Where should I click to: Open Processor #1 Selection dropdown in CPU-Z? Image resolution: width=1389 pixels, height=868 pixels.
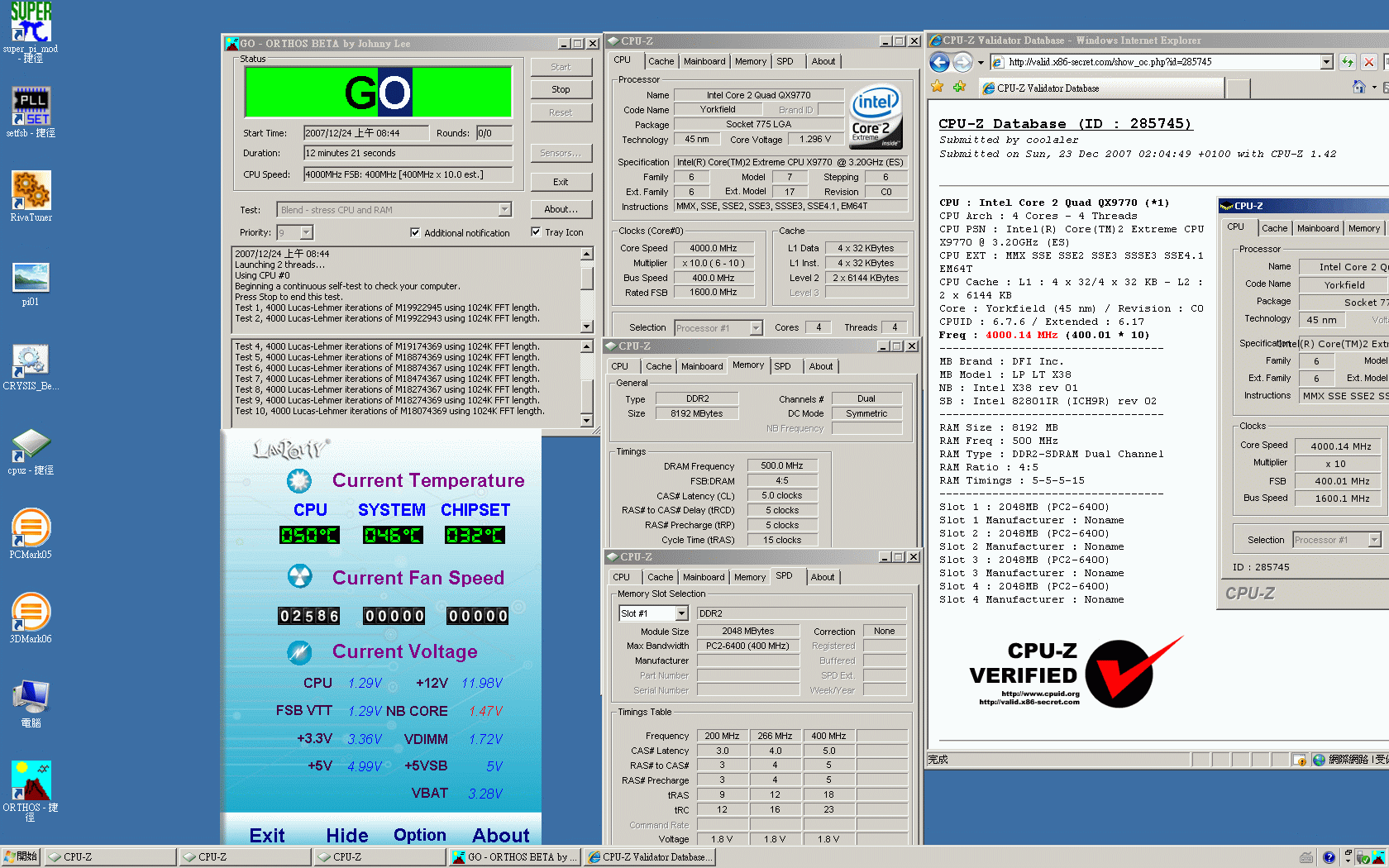[x=756, y=328]
